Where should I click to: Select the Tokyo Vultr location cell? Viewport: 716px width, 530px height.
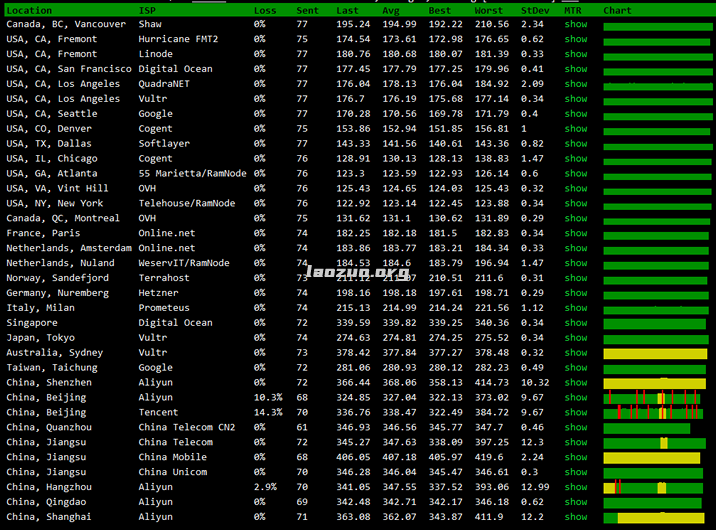(x=40, y=338)
